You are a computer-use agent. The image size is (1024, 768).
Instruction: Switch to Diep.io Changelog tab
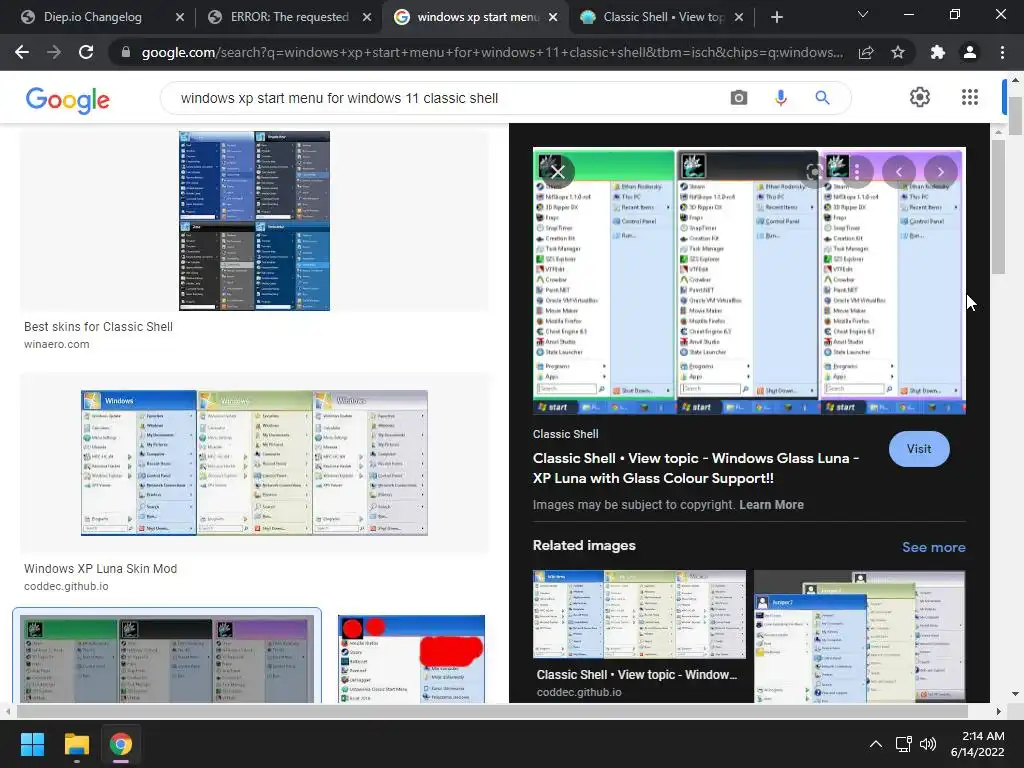click(93, 17)
